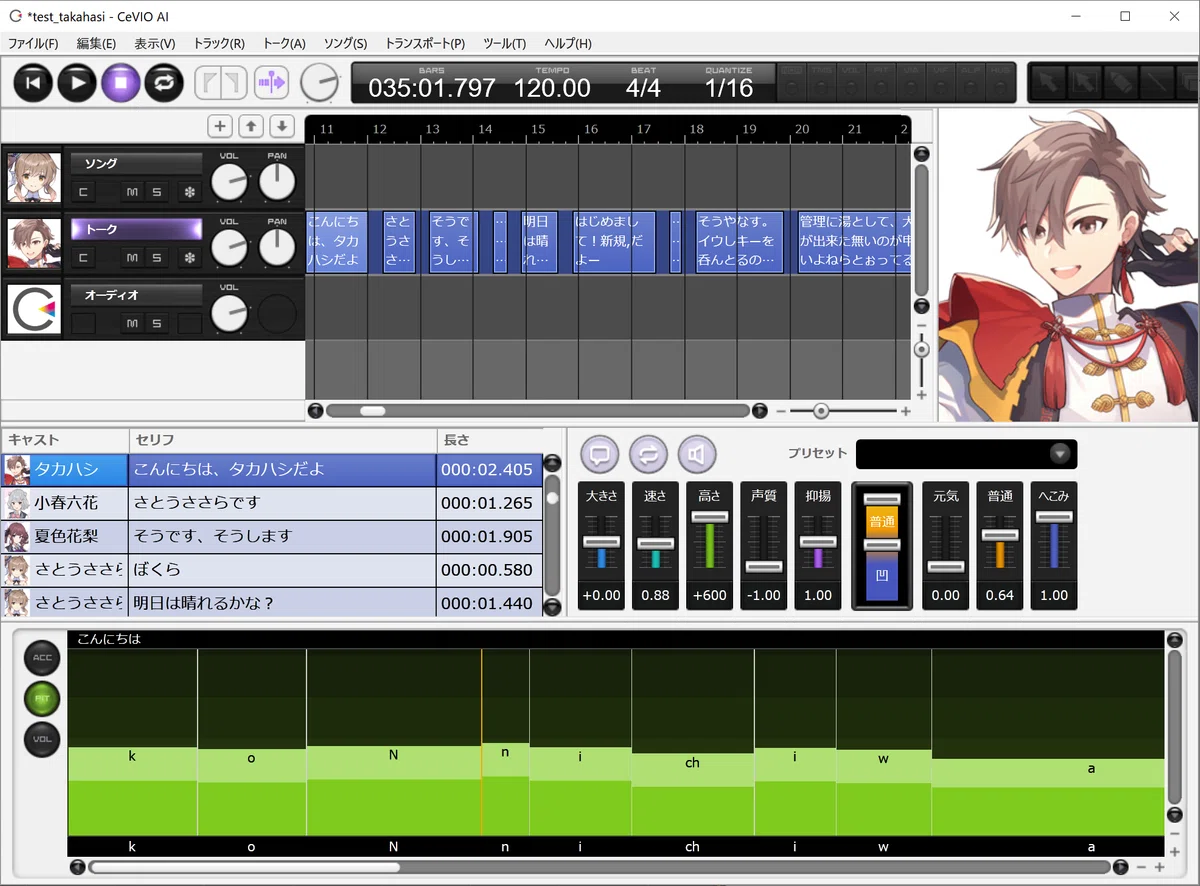Image resolution: width=1200 pixels, height=886 pixels.
Task: Move selected track down with arrow button
Action: (282, 126)
